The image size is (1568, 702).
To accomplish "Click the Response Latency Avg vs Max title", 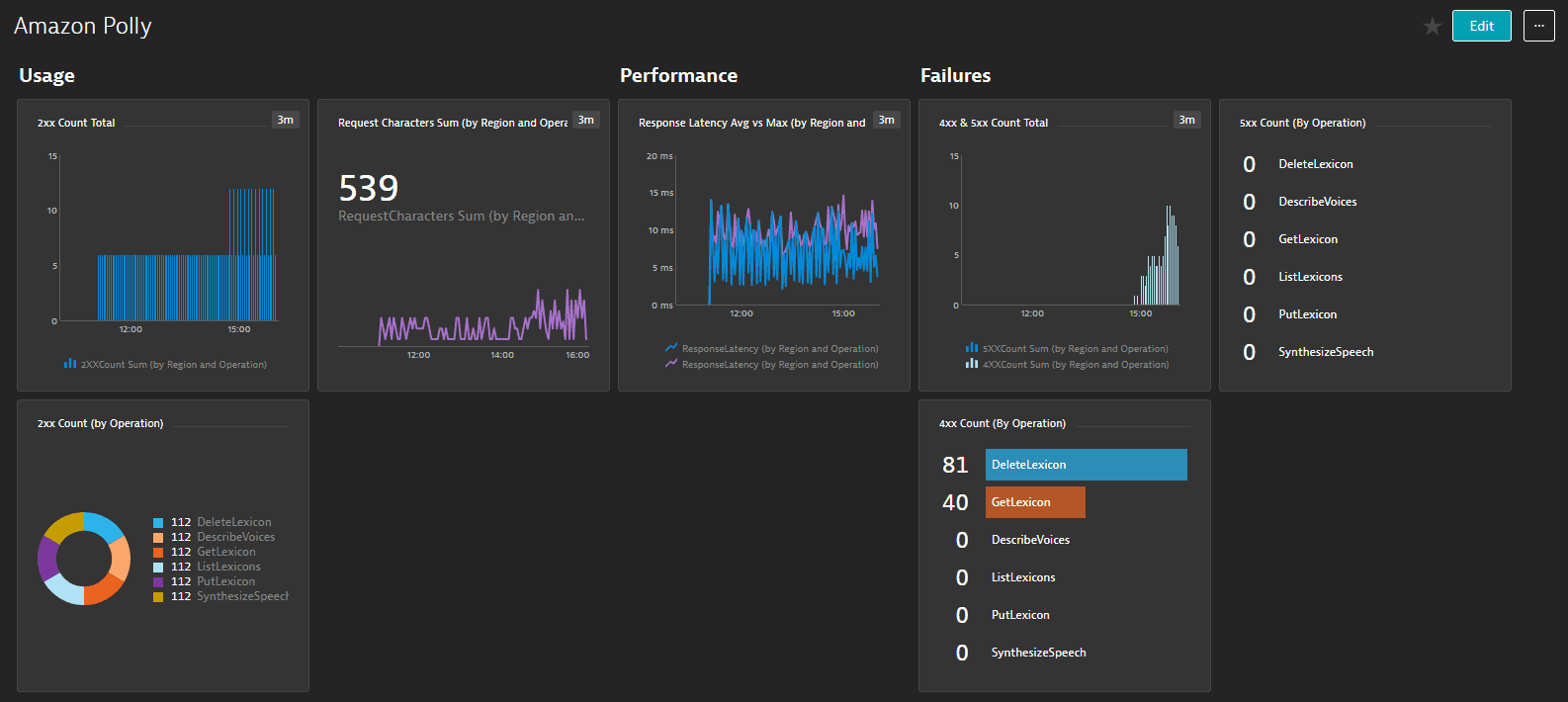I will (751, 123).
